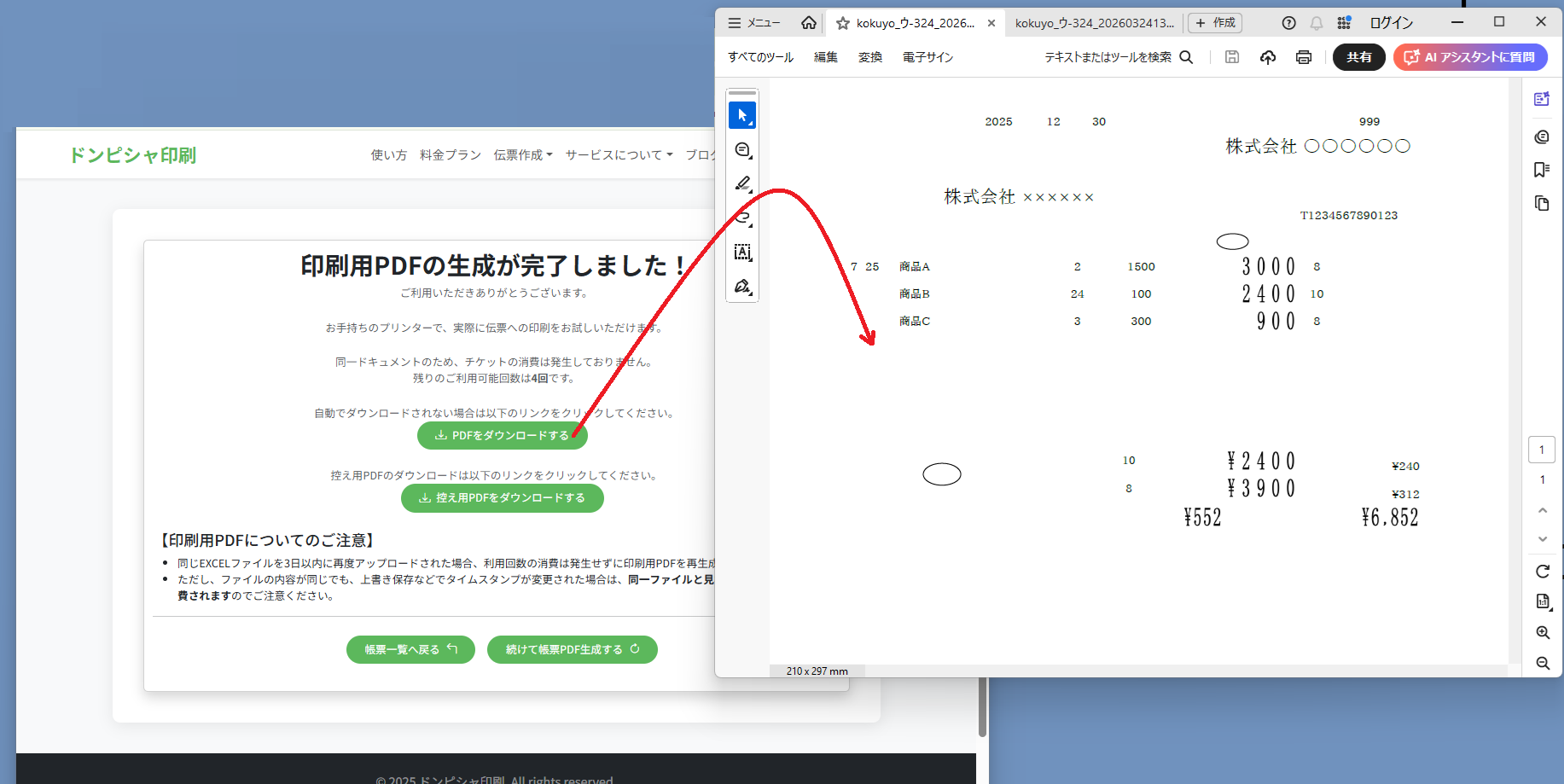Rotate the page using the rotate icon
Screen dimensions: 1564x784
point(1542,572)
